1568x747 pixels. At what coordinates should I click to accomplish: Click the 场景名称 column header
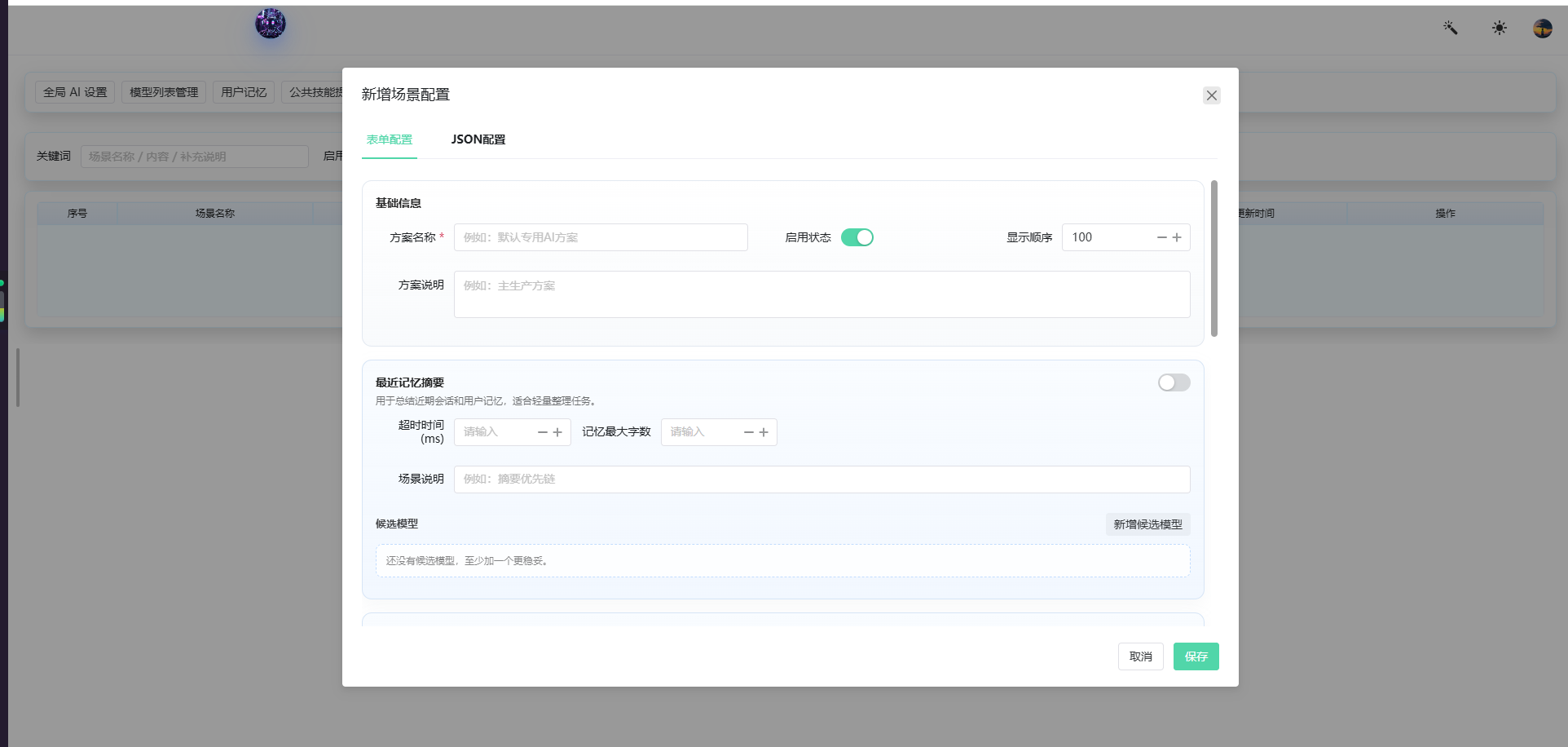tap(215, 214)
